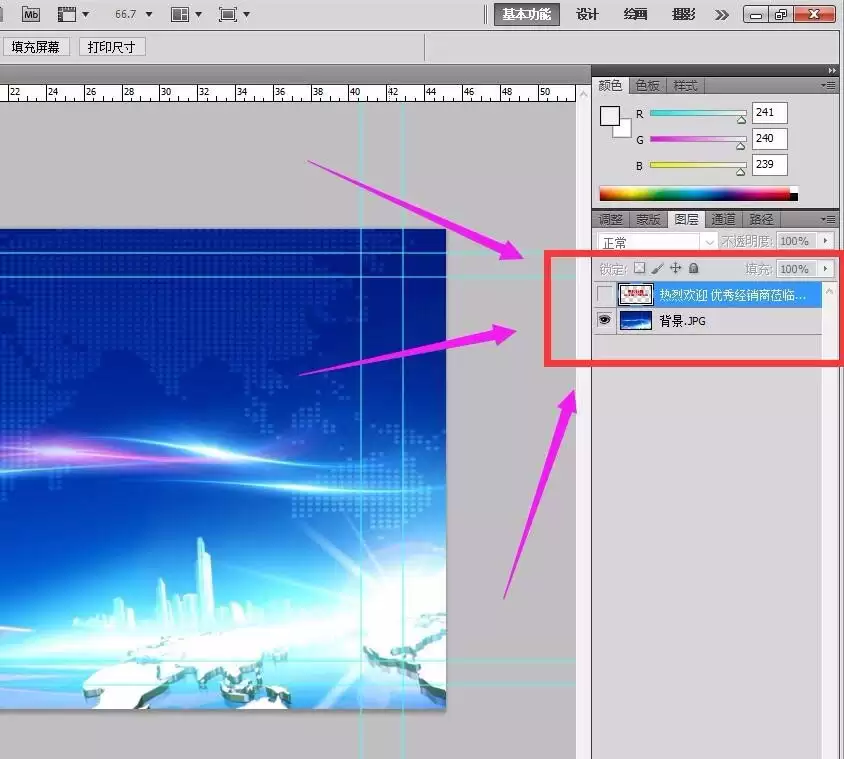The width and height of the screenshot is (844, 759).
Task: Toggle lock transparent pixels icon
Action: point(639,268)
